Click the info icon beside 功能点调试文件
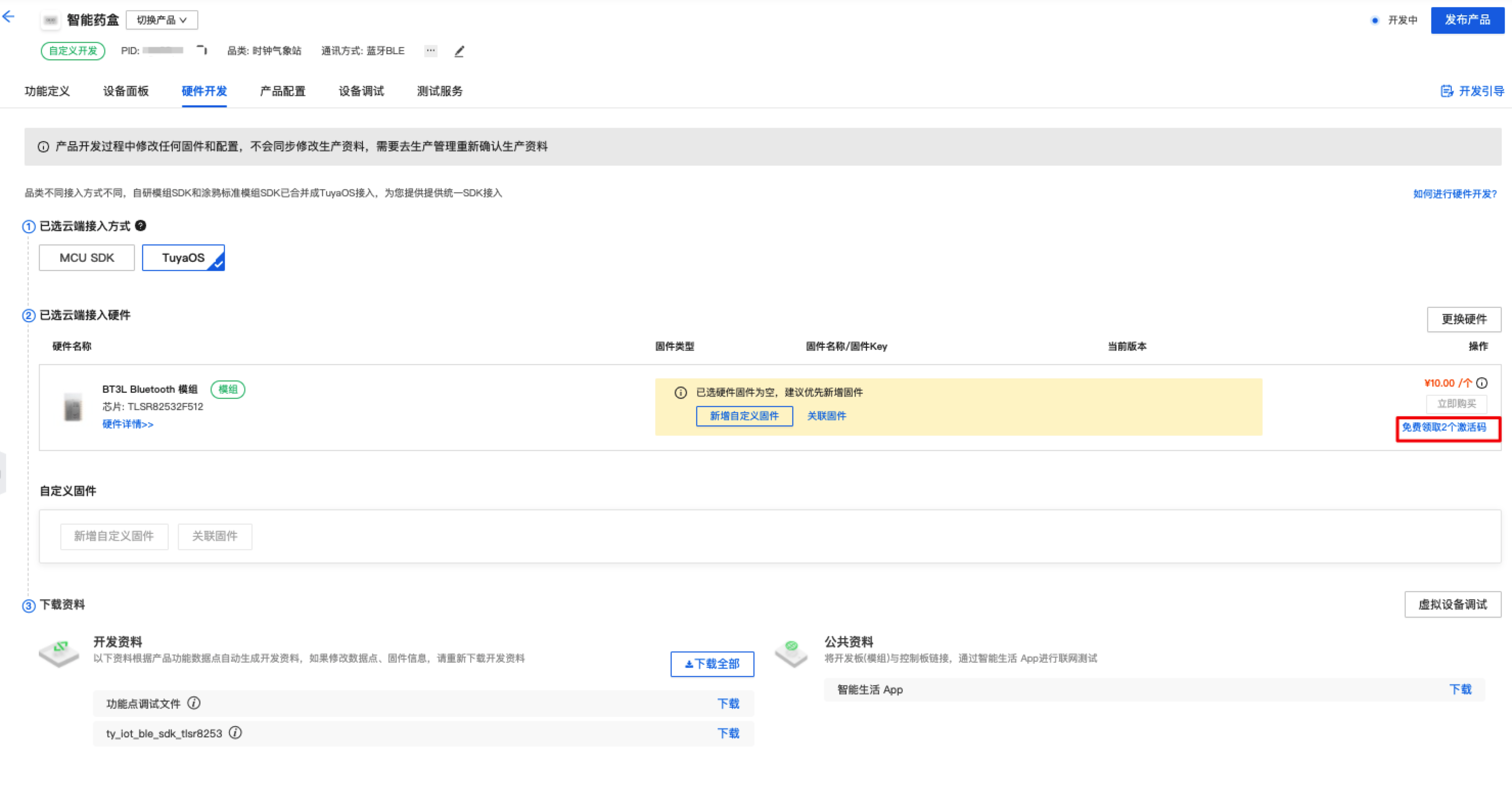 [x=194, y=703]
